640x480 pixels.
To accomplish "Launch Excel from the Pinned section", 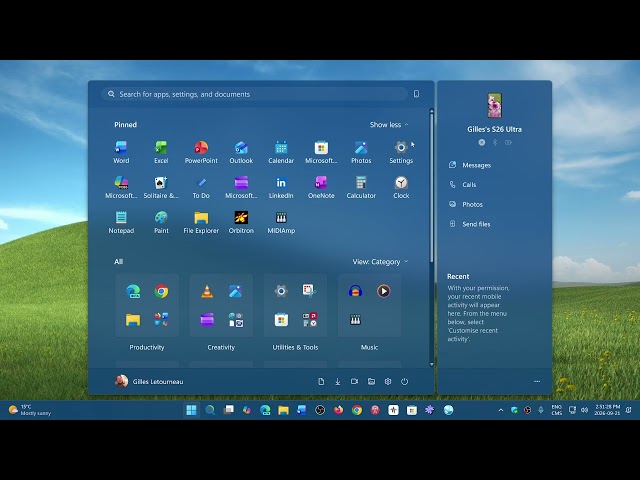I will [161, 152].
